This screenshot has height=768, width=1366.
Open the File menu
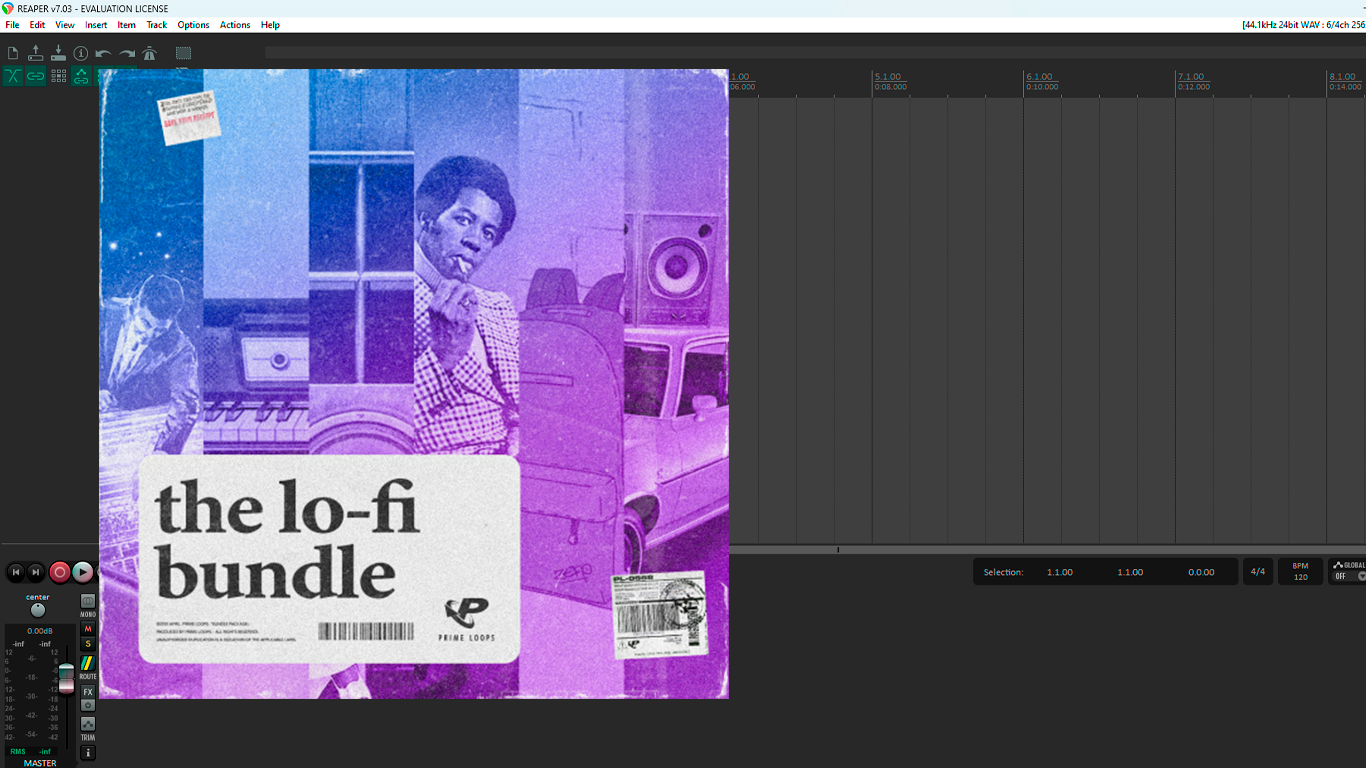click(x=12, y=25)
